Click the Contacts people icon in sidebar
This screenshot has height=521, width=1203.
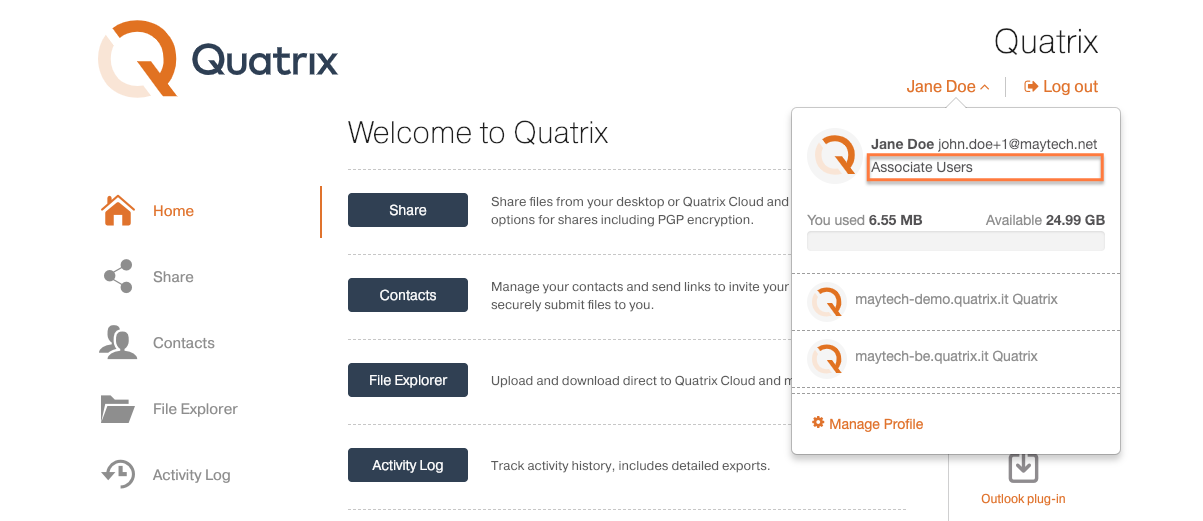coord(118,343)
